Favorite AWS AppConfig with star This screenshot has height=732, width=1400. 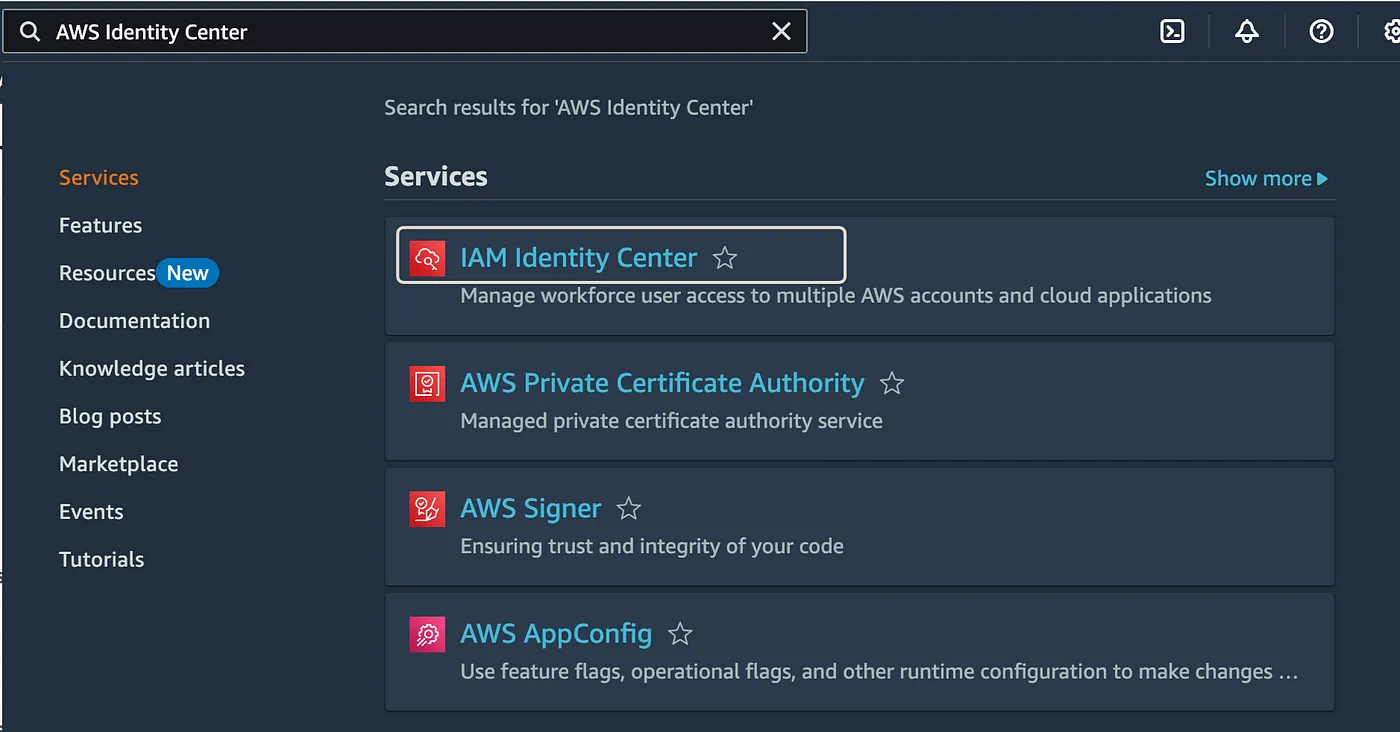[x=680, y=634]
